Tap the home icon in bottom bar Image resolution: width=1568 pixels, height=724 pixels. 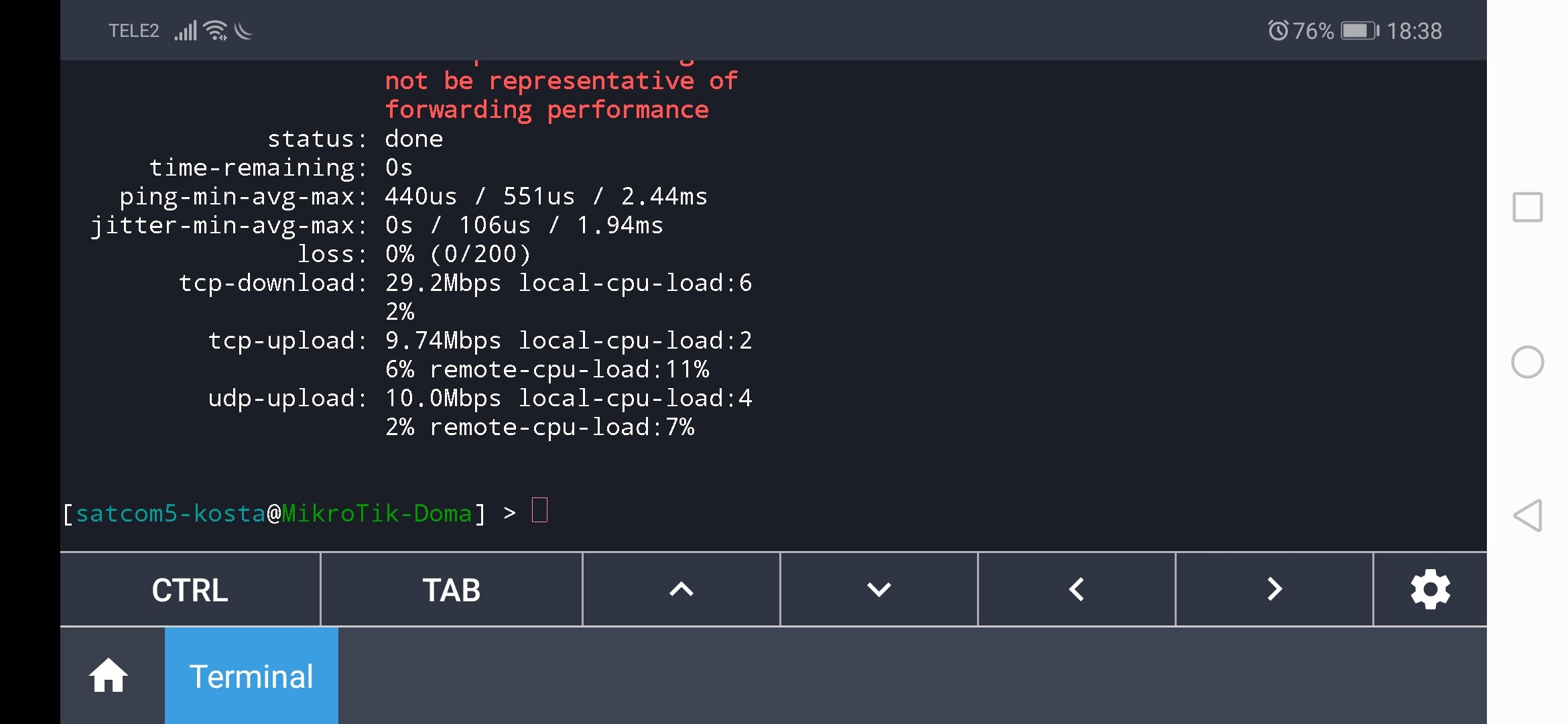click(109, 675)
